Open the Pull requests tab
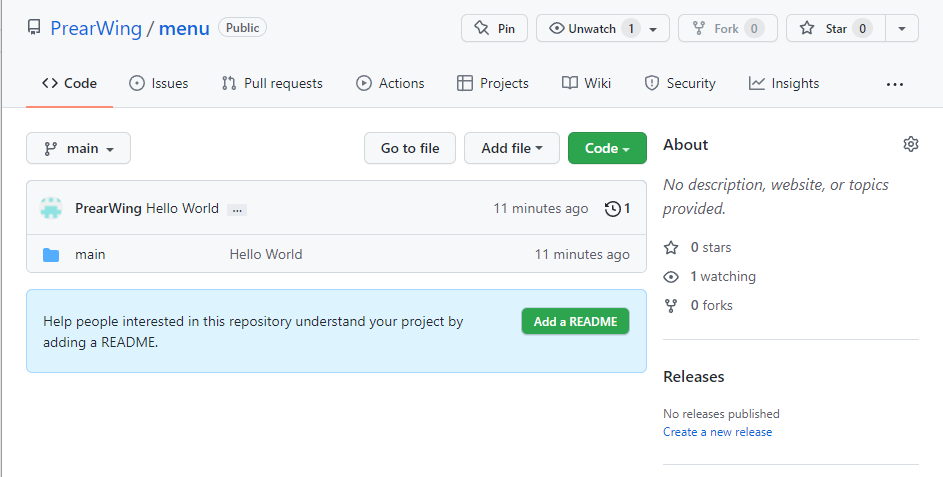Screen dimensions: 943x477 click(x=272, y=83)
